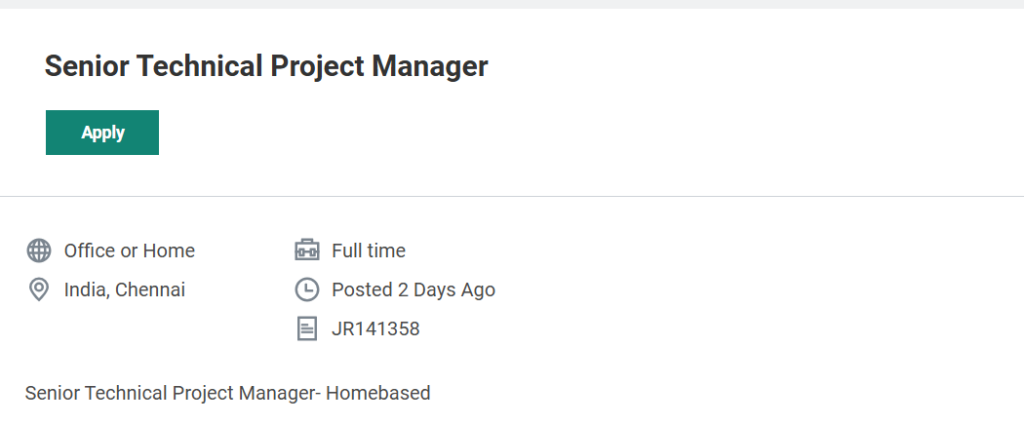Image resolution: width=1024 pixels, height=424 pixels.
Task: Click the globe icon beside Office or Home
Action: pos(39,250)
